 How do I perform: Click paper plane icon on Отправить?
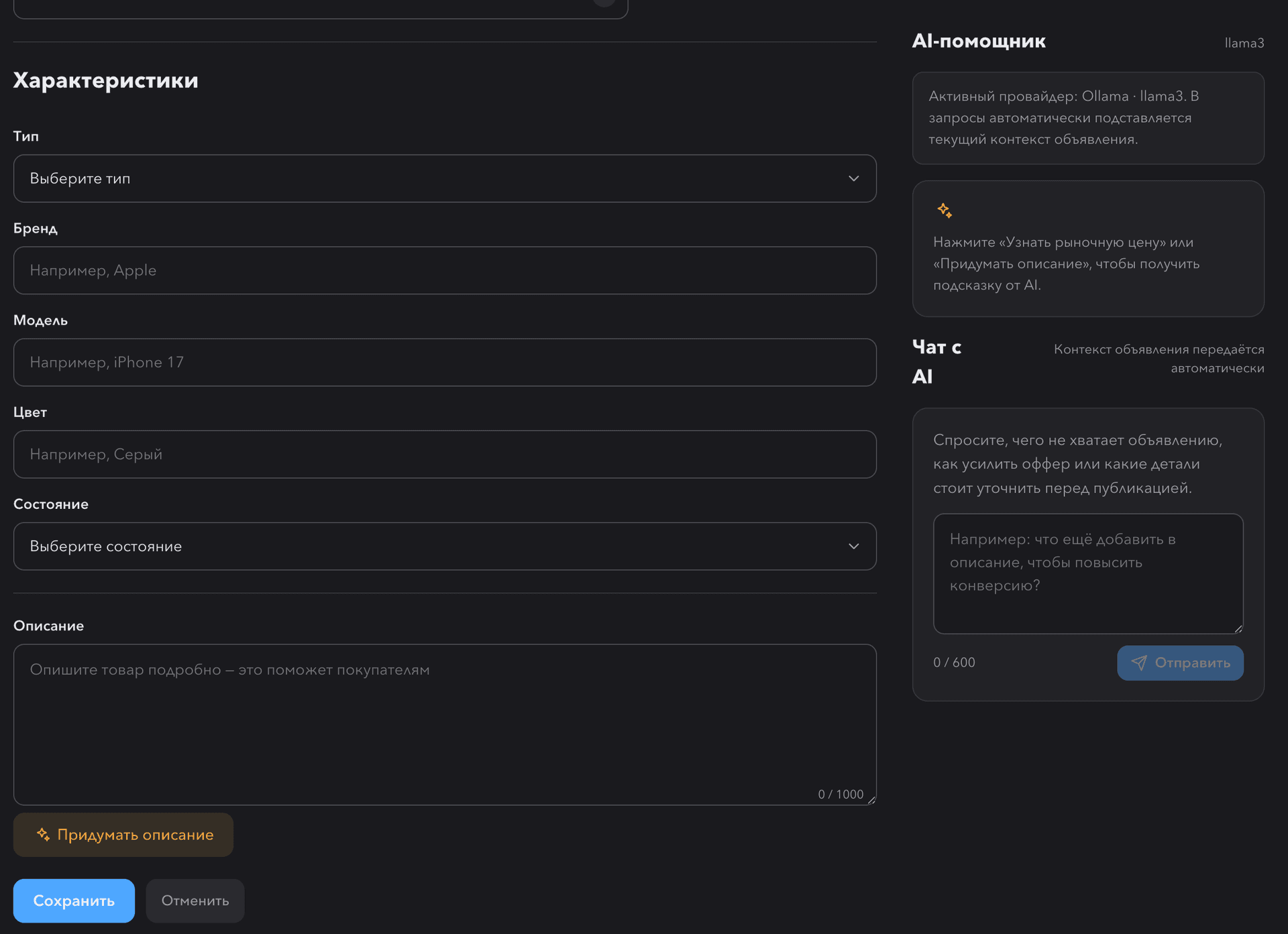1139,663
